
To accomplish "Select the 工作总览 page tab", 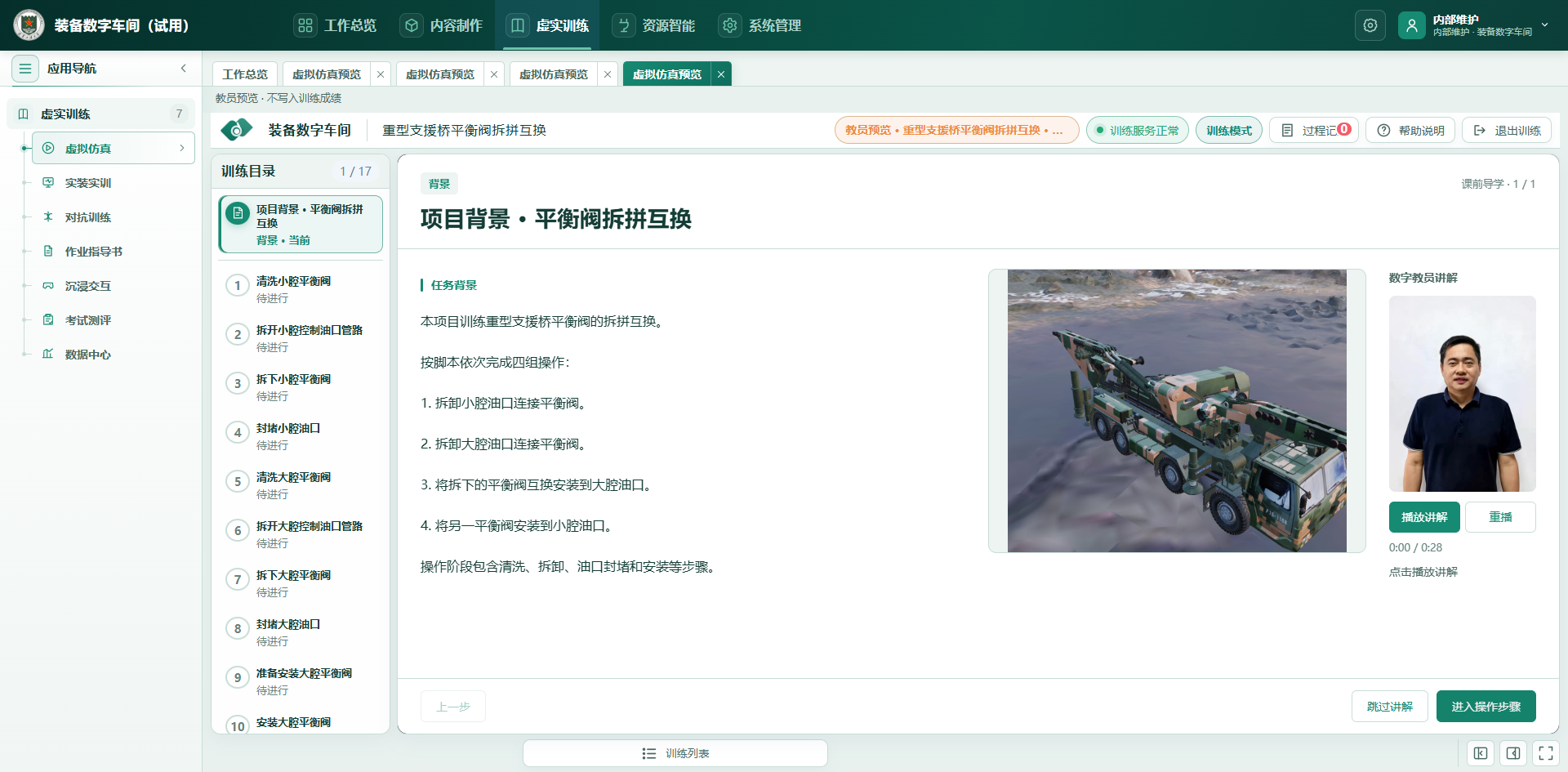I will pos(245,74).
